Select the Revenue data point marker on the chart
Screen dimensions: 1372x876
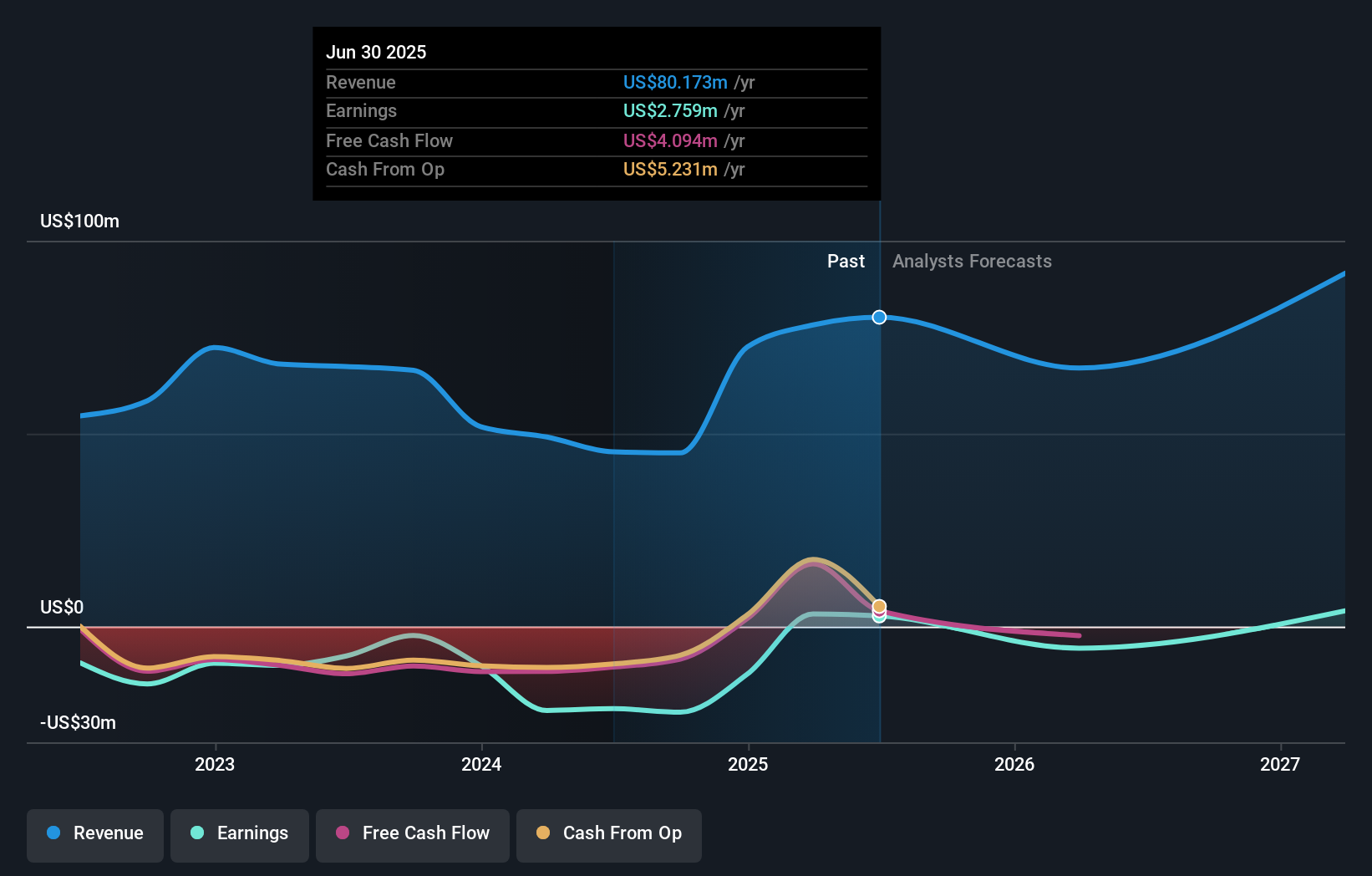(x=878, y=317)
